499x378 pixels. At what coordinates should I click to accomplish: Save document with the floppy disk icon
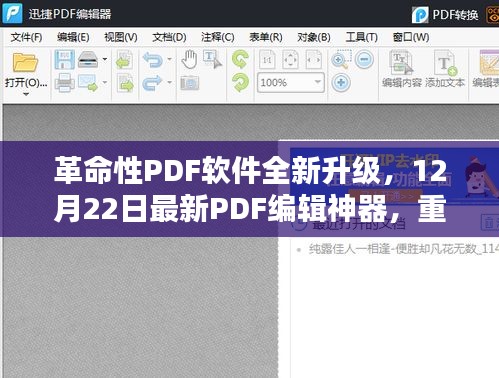pyautogui.click(x=64, y=60)
